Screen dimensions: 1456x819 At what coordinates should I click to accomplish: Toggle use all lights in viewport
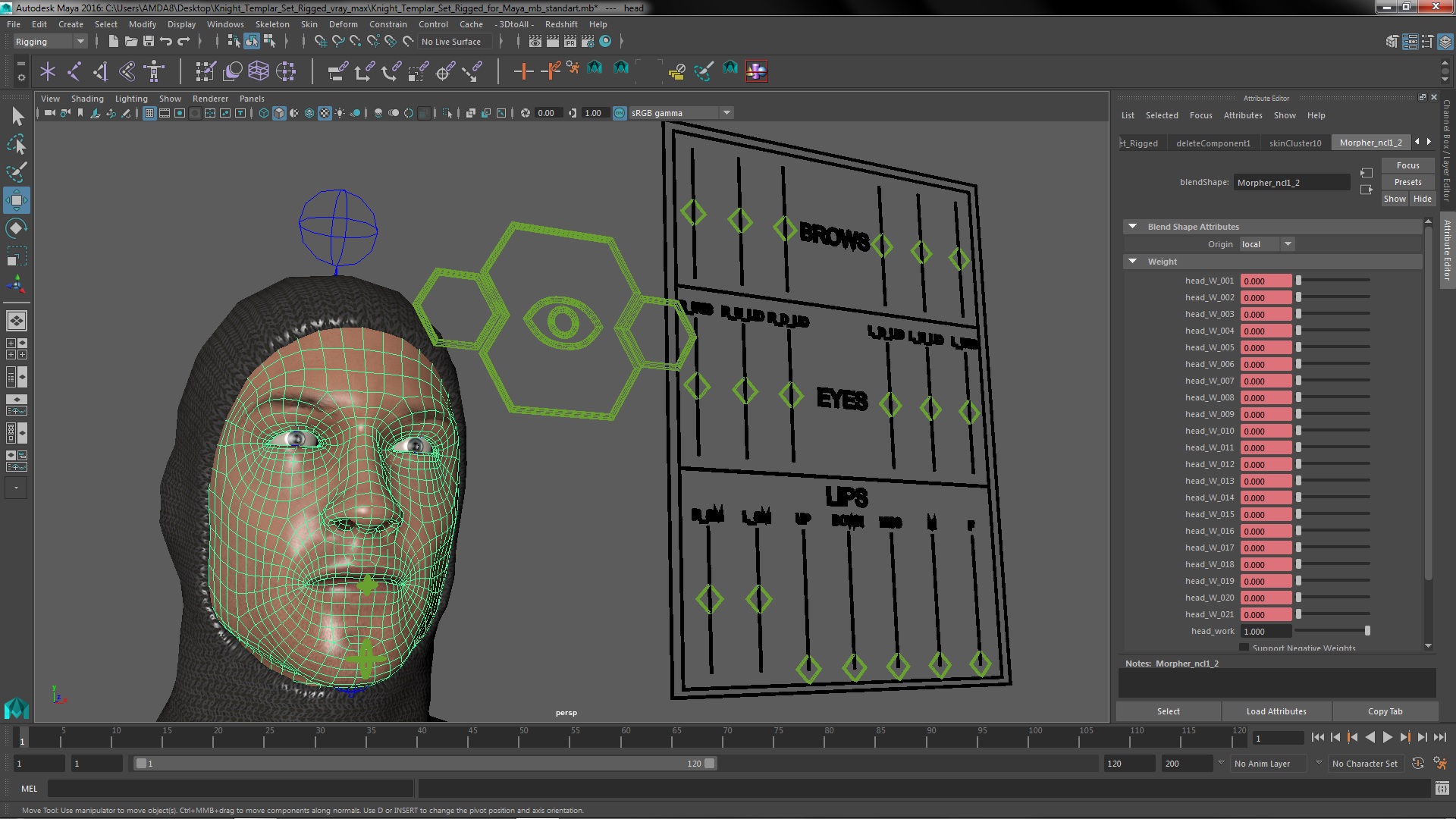(340, 113)
